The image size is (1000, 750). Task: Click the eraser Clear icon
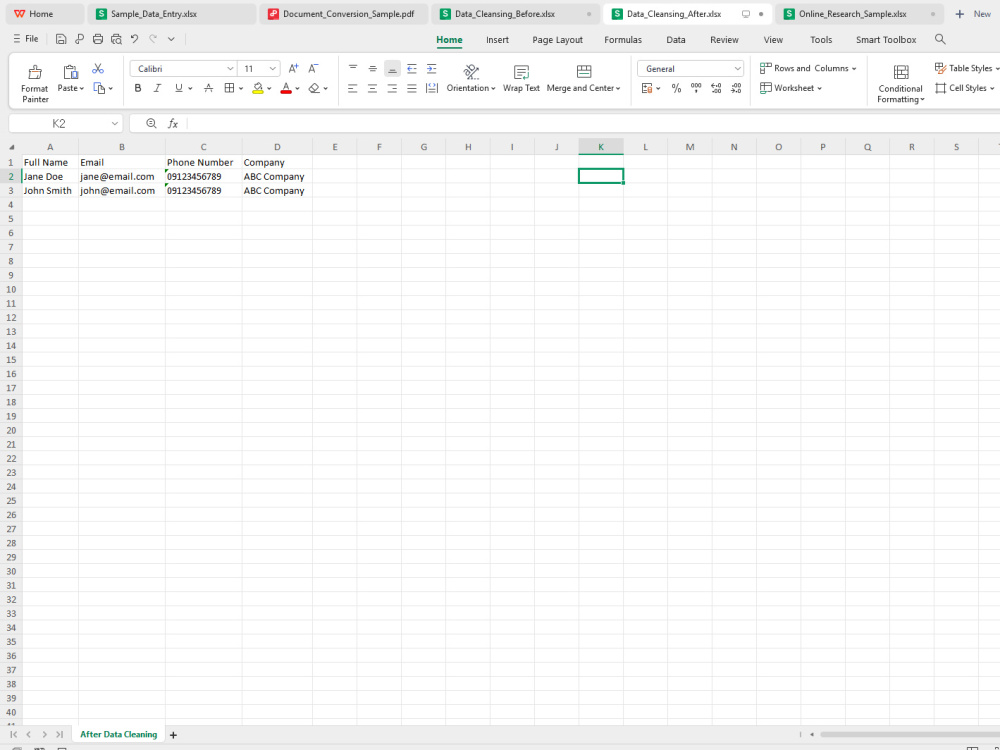tap(314, 88)
